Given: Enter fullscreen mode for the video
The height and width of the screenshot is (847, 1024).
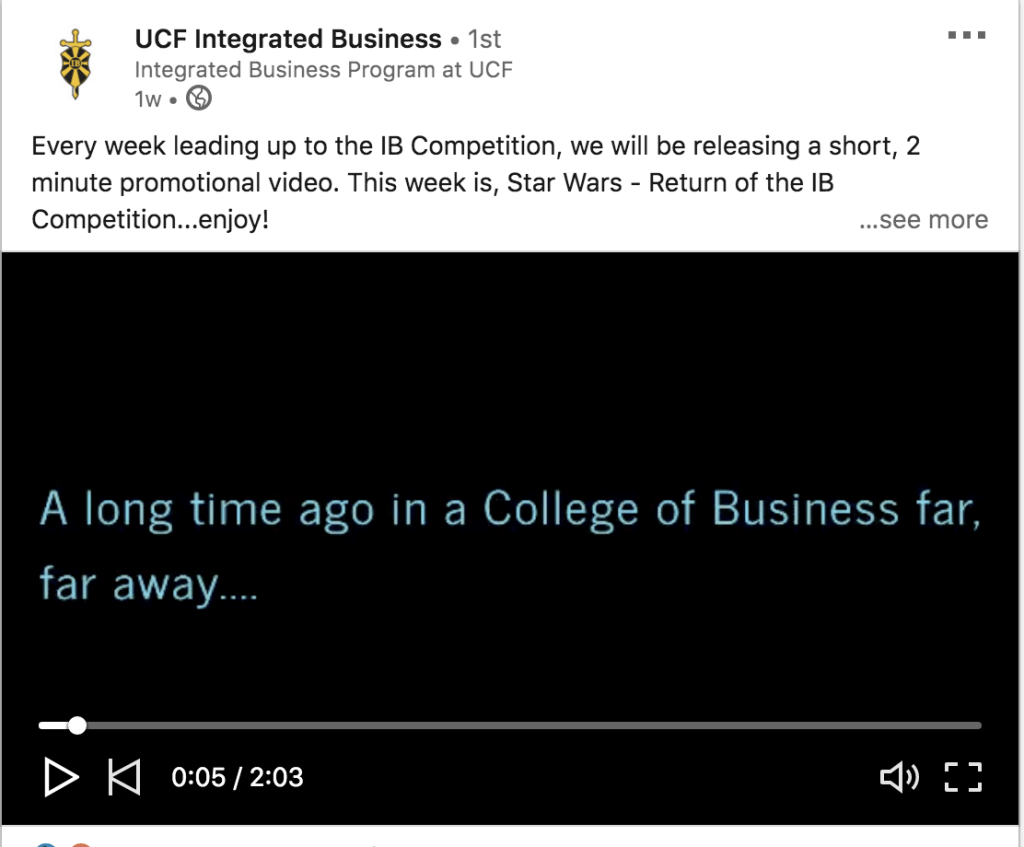Looking at the screenshot, I should click(963, 777).
